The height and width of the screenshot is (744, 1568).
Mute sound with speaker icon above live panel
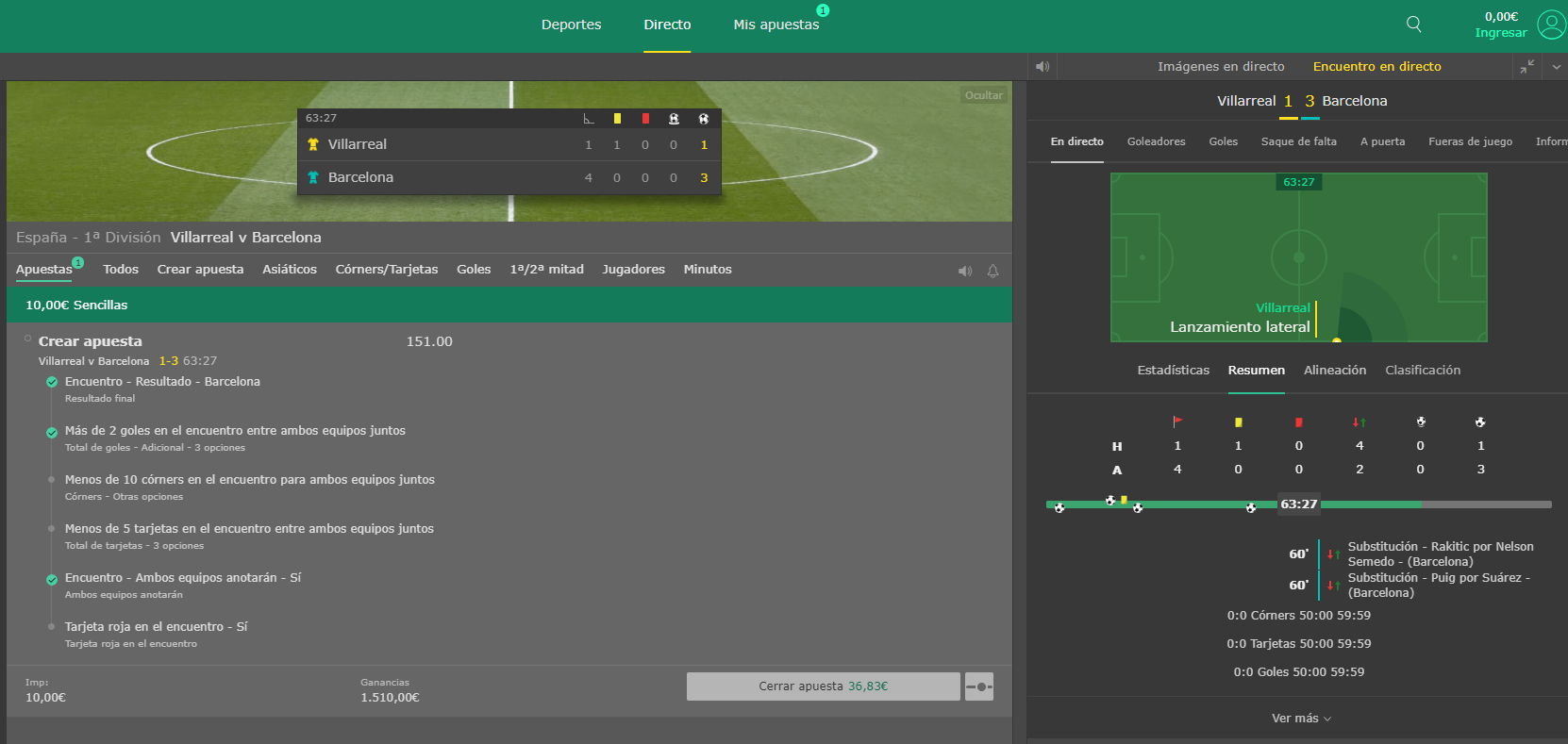pyautogui.click(x=1043, y=67)
